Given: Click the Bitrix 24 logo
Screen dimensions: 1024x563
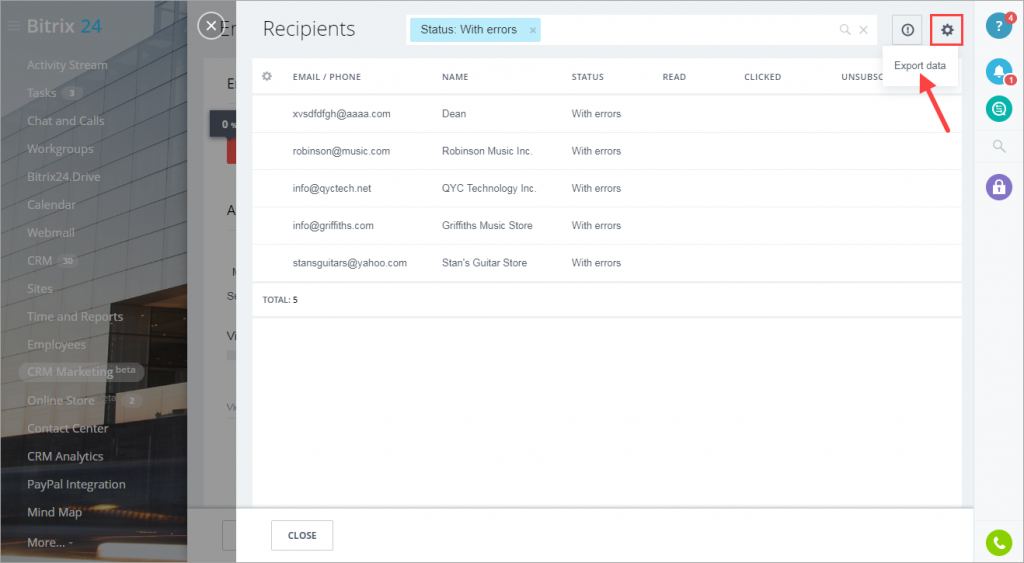Looking at the screenshot, I should click(64, 26).
